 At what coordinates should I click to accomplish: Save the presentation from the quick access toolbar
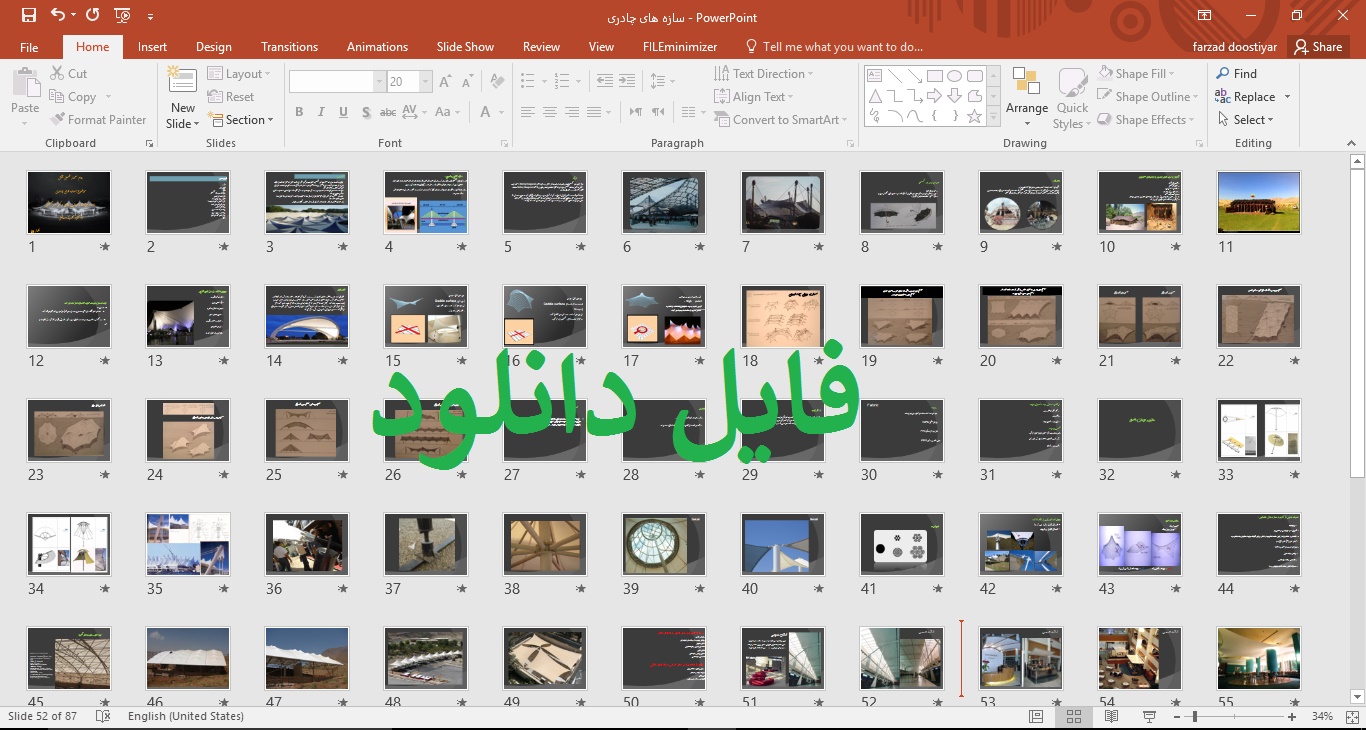pyautogui.click(x=28, y=16)
